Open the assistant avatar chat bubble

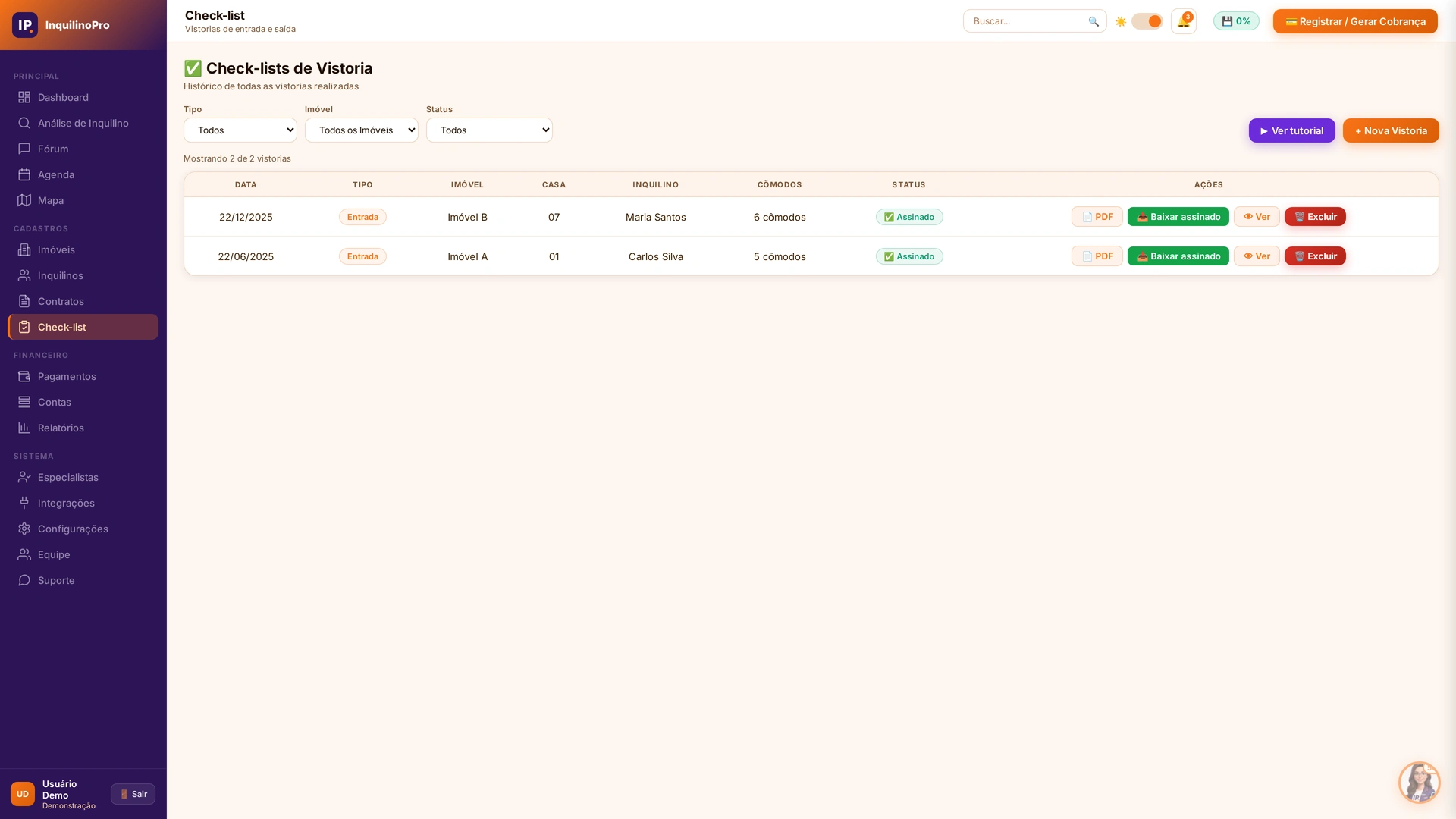point(1419,782)
